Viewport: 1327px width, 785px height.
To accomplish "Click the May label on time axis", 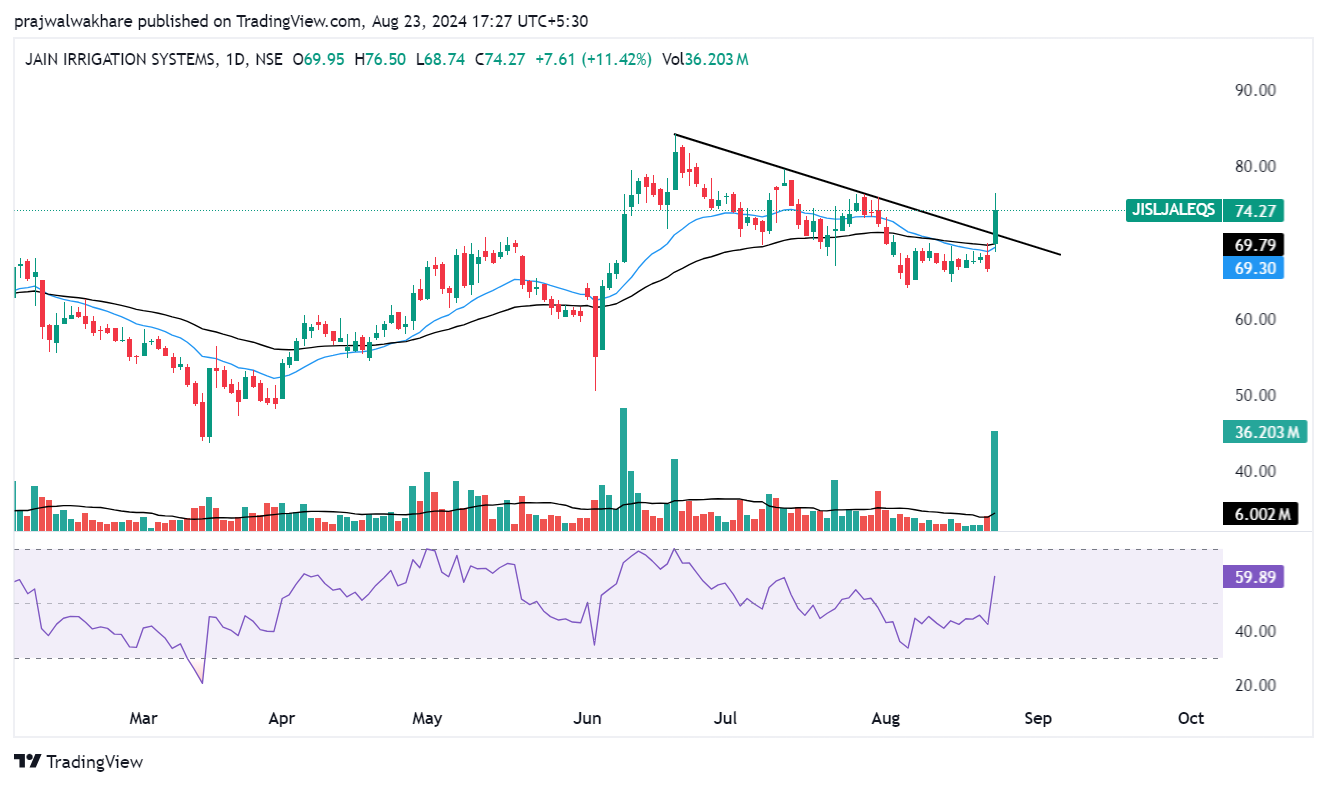I will [427, 718].
